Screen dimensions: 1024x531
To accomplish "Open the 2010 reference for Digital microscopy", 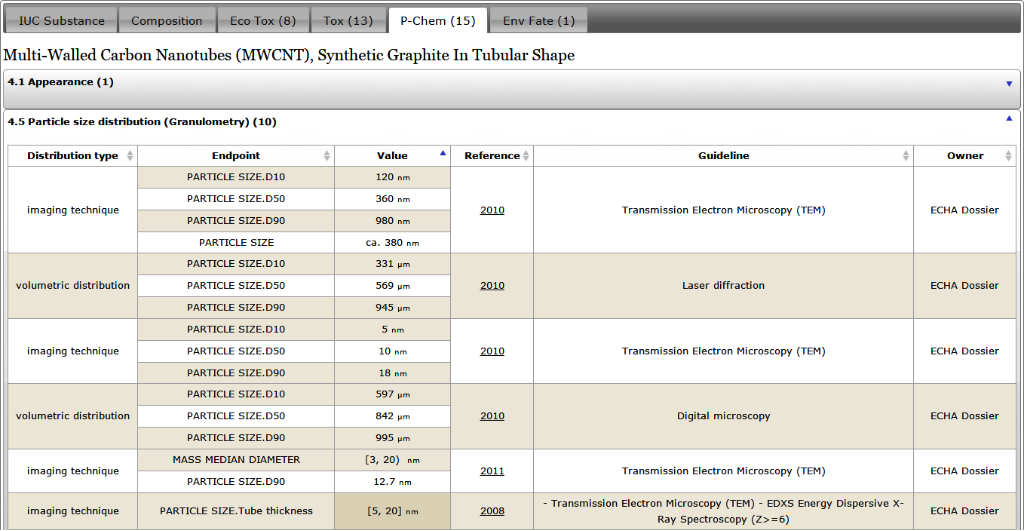I will click(492, 416).
